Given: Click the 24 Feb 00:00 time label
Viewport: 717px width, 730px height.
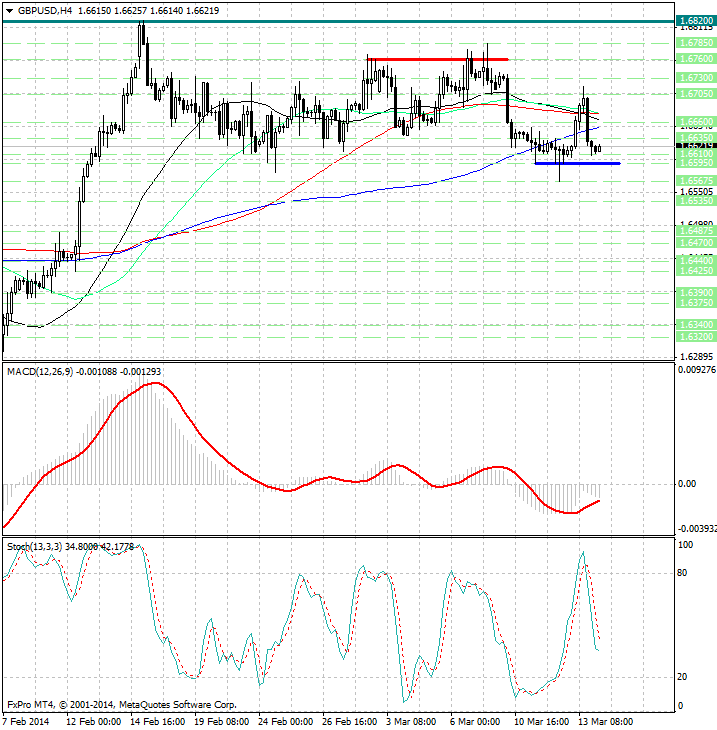Looking at the screenshot, I should [x=285, y=722].
